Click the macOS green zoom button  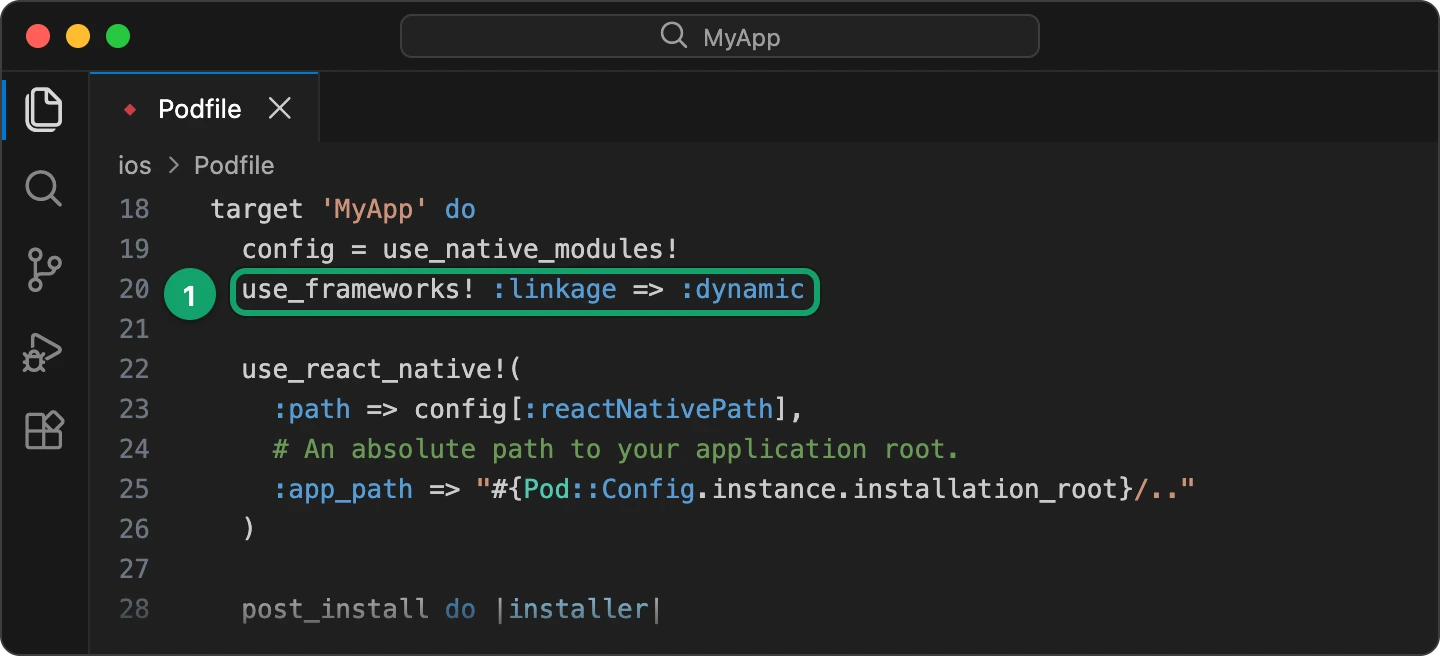[118, 37]
